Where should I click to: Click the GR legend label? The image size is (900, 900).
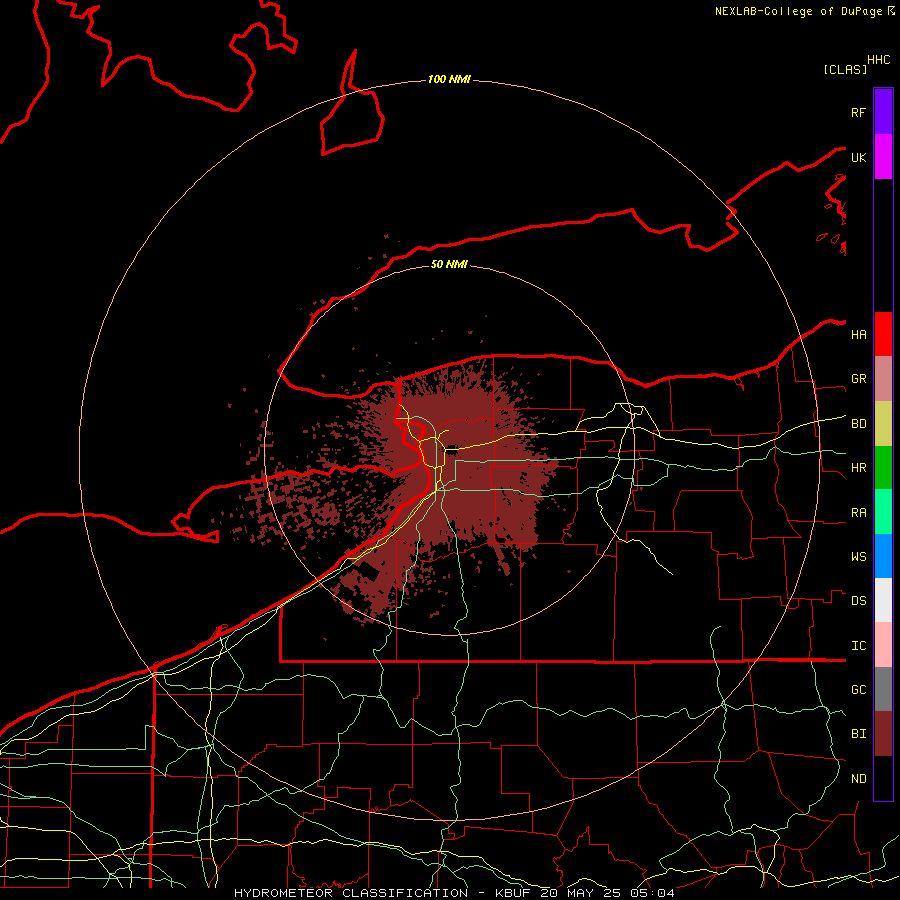(x=859, y=379)
